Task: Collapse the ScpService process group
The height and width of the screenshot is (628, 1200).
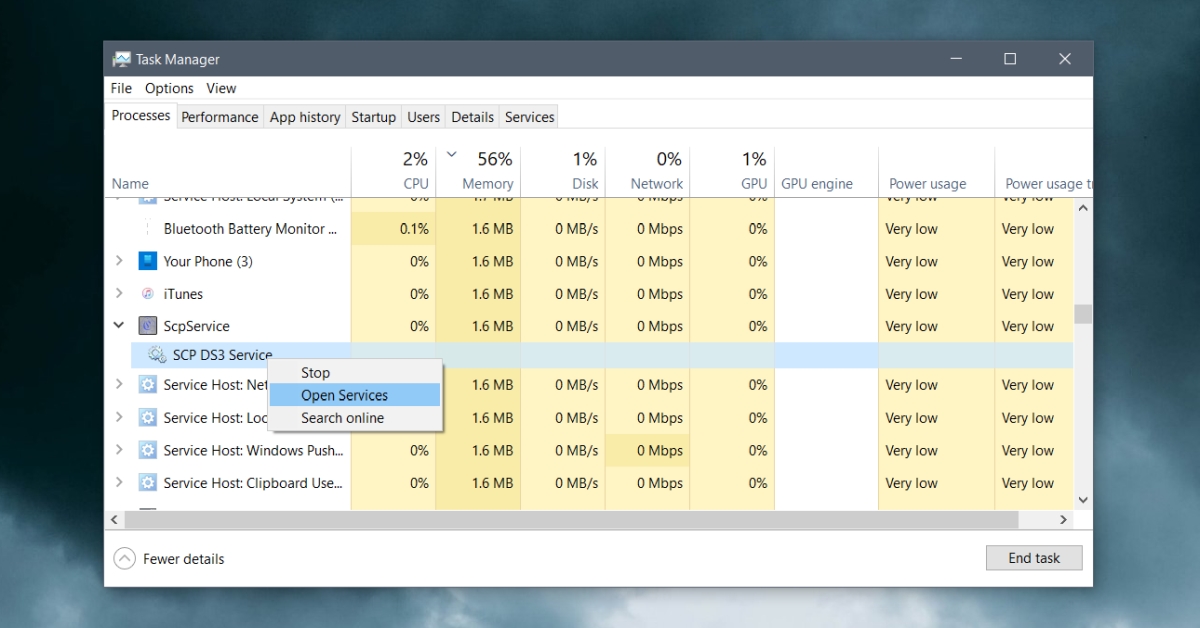Action: tap(119, 326)
